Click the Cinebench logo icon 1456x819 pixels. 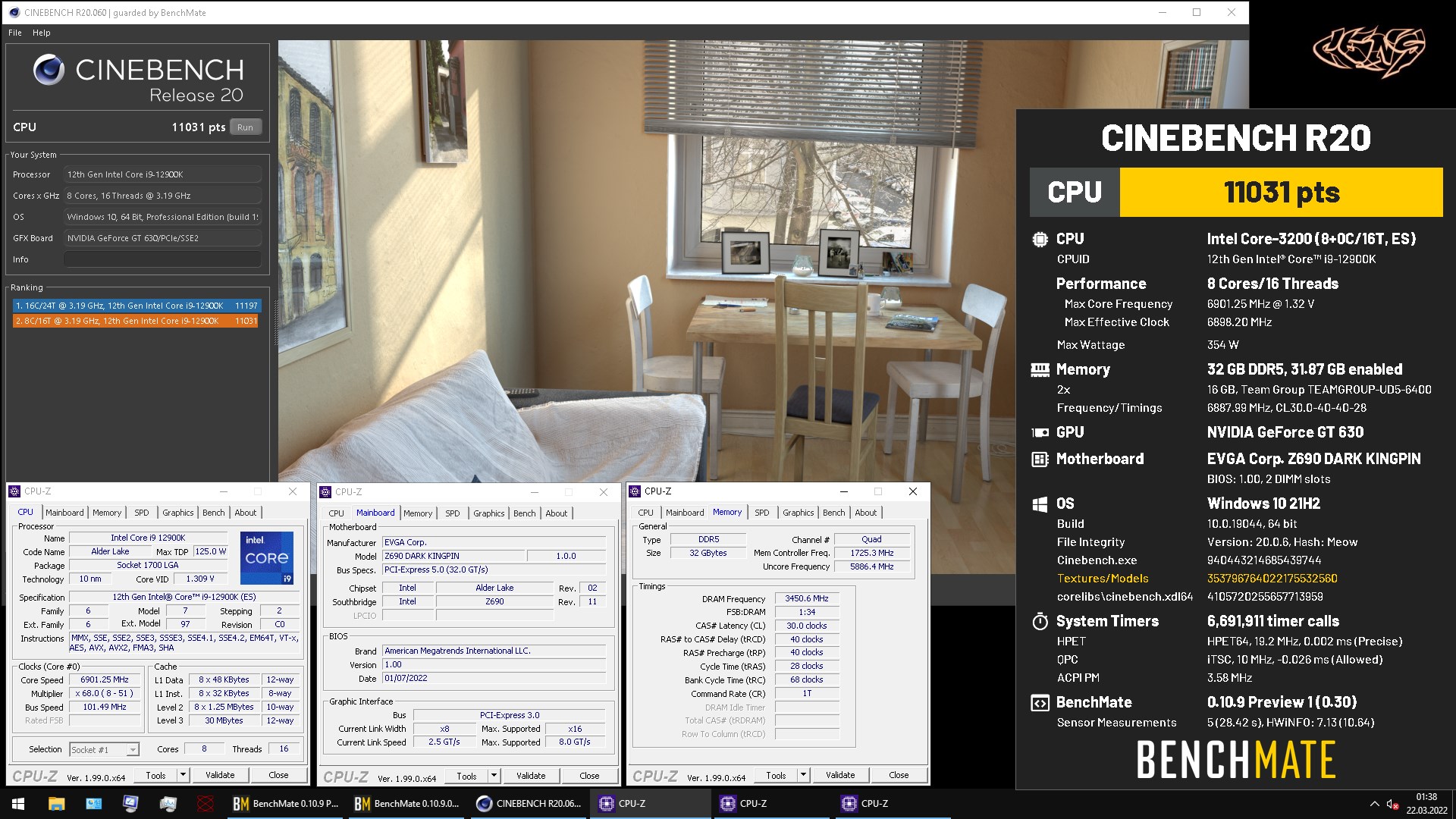[x=49, y=71]
